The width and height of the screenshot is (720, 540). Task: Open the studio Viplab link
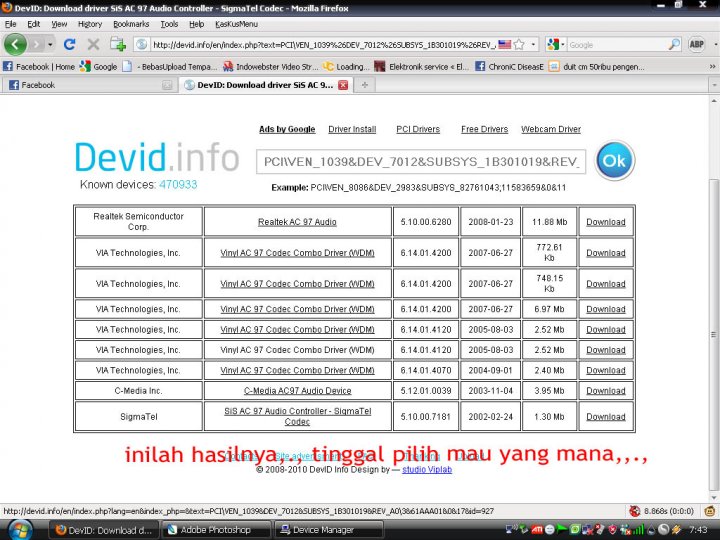pos(427,470)
